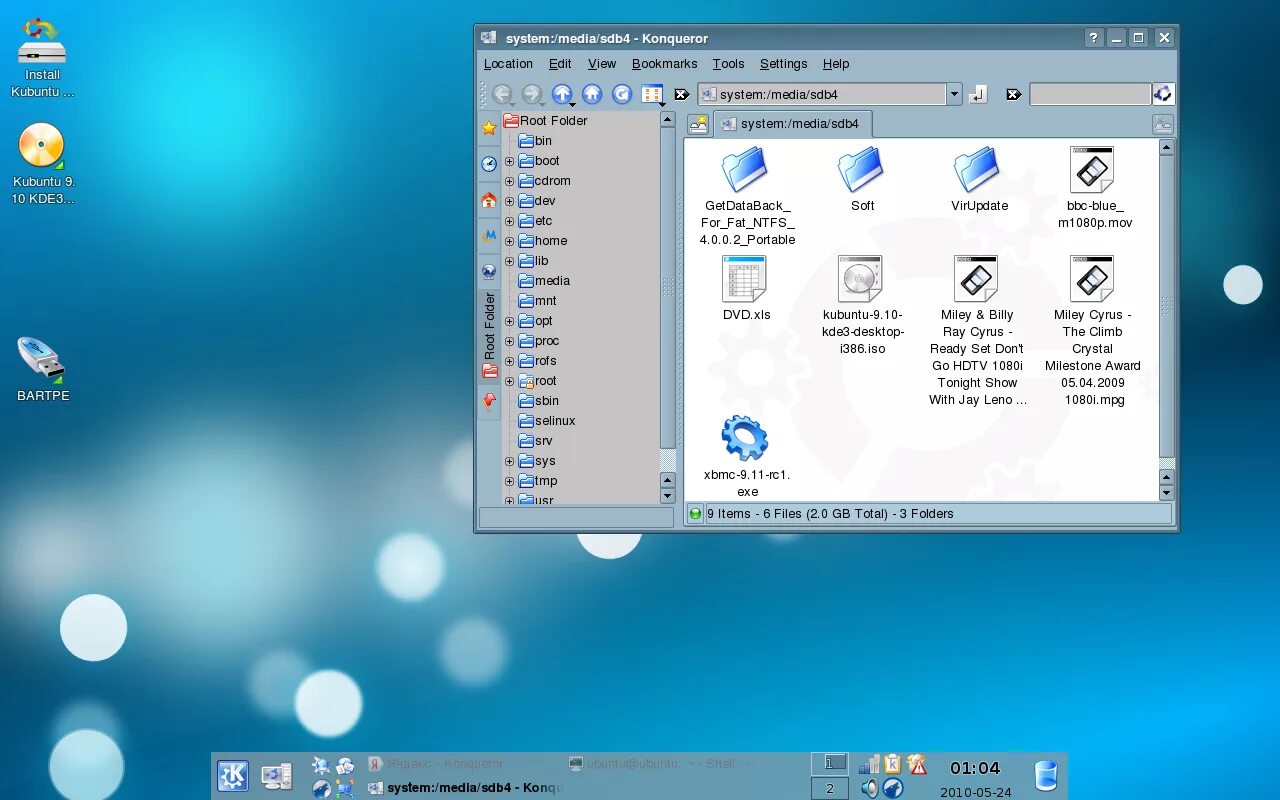
Task: Click inside the location URL field
Action: click(x=821, y=94)
